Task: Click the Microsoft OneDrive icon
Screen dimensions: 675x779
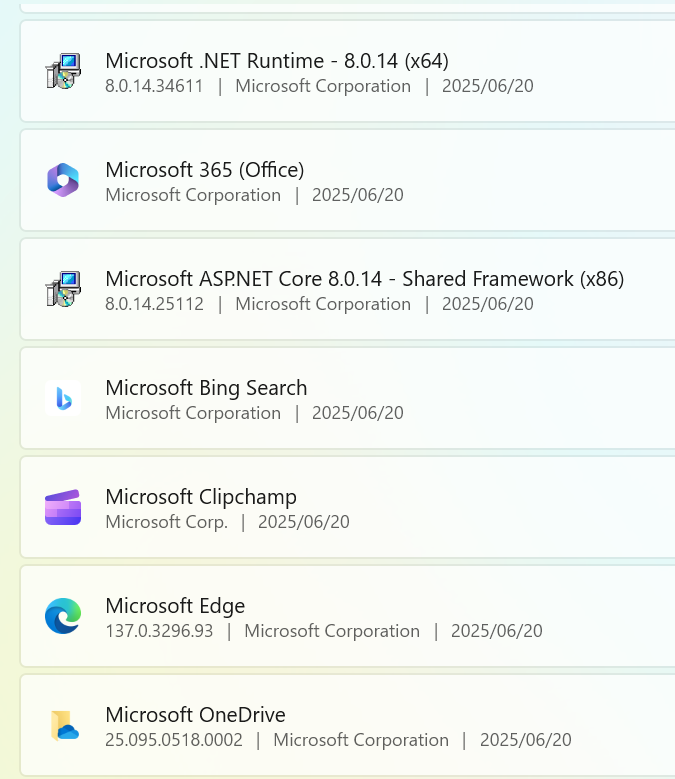Action: click(x=65, y=725)
